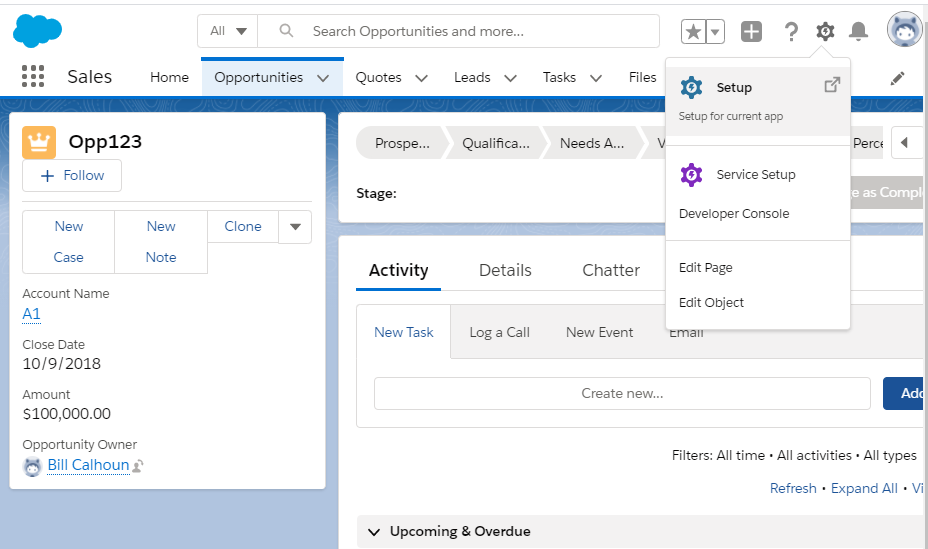928x549 pixels.
Task: Click the New Case button
Action: pyautogui.click(x=69, y=242)
